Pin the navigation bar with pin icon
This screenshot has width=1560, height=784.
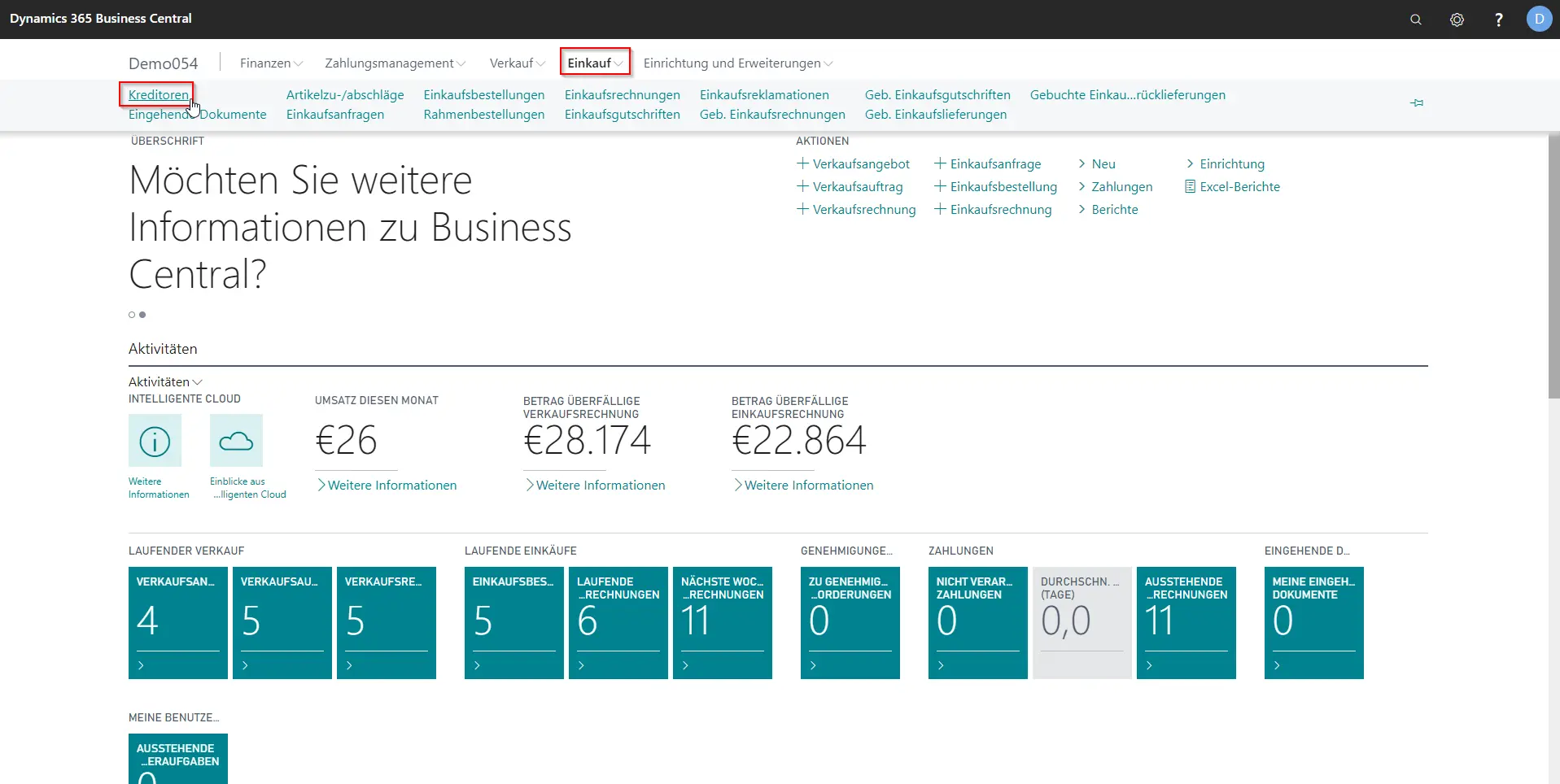(1417, 103)
